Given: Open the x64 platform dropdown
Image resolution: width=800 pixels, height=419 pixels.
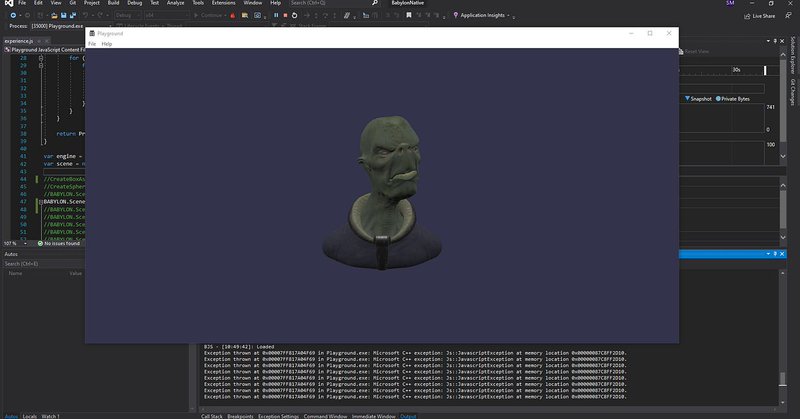Looking at the screenshot, I should 166,15.
